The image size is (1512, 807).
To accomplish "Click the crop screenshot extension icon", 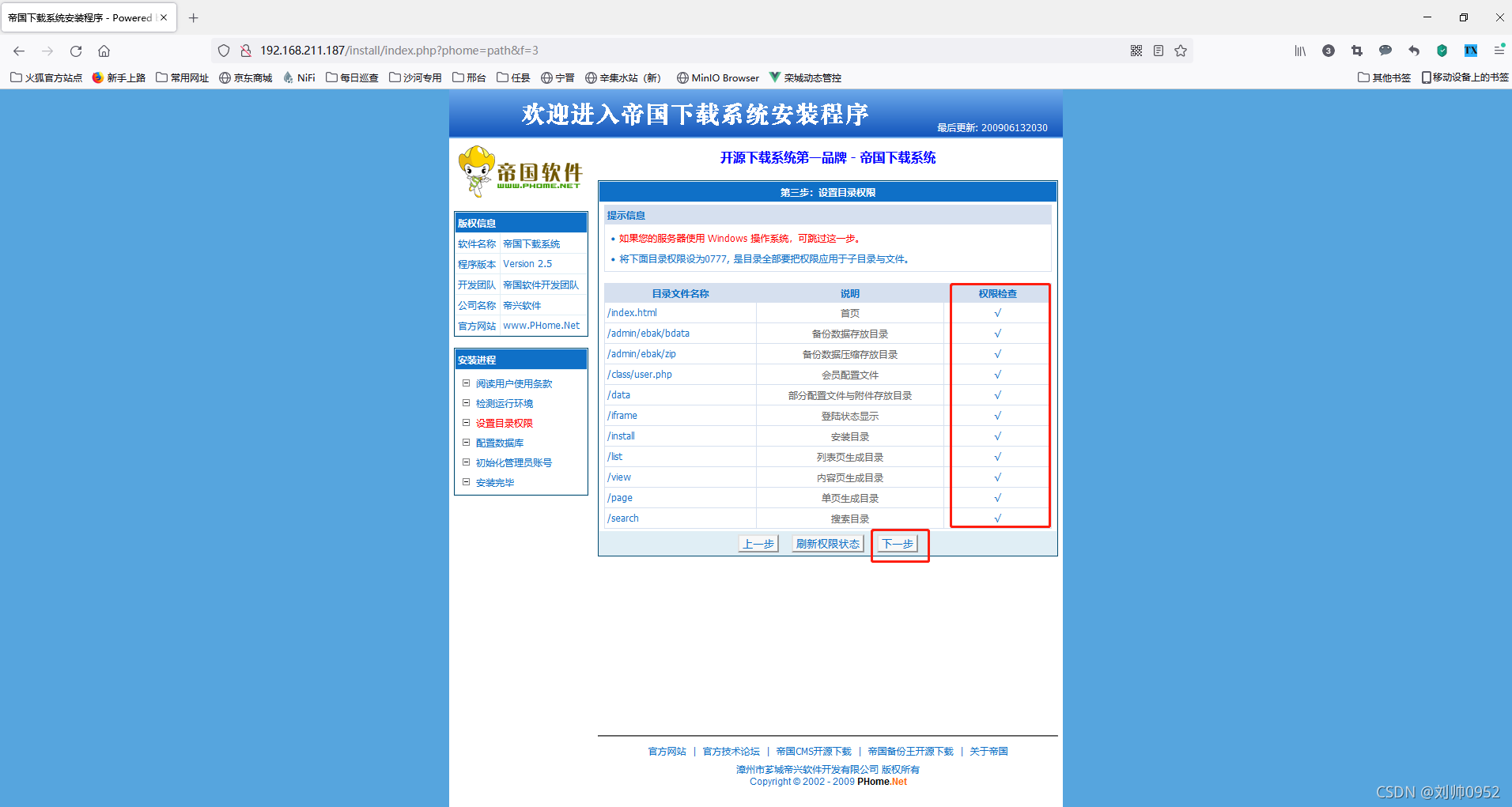I will coord(1357,51).
